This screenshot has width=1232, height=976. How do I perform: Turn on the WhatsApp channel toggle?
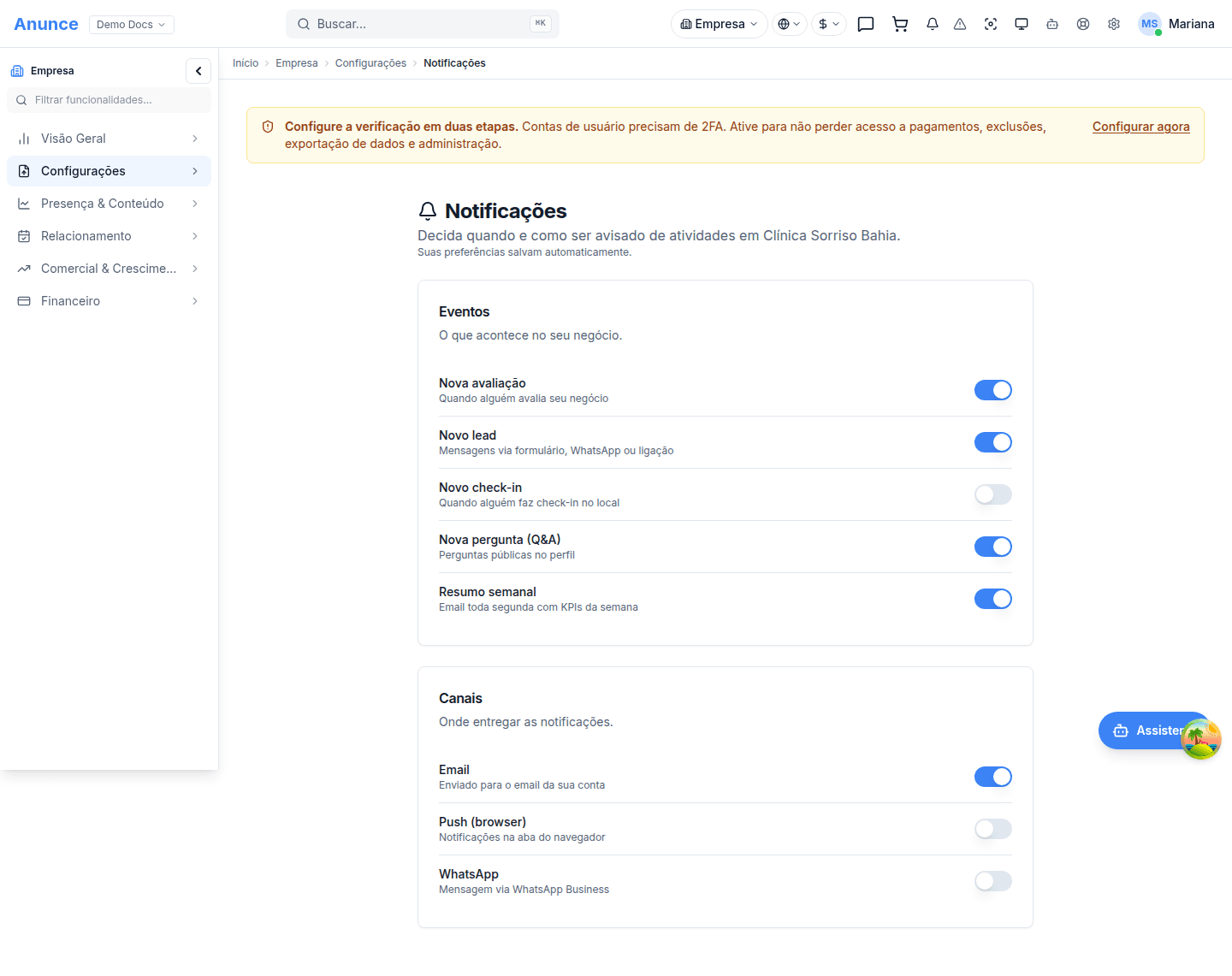[x=993, y=881]
